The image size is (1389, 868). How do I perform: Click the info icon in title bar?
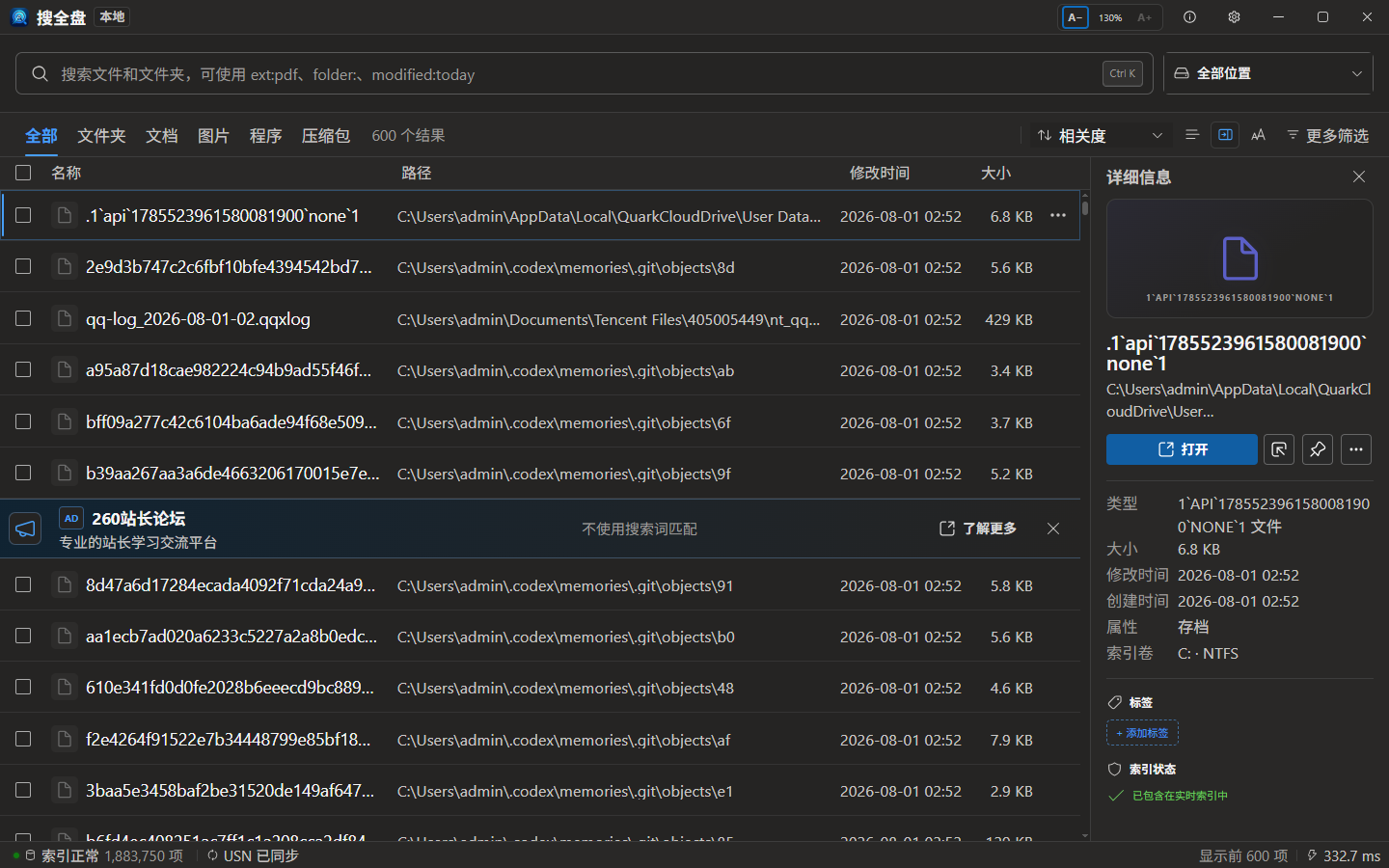(1189, 17)
